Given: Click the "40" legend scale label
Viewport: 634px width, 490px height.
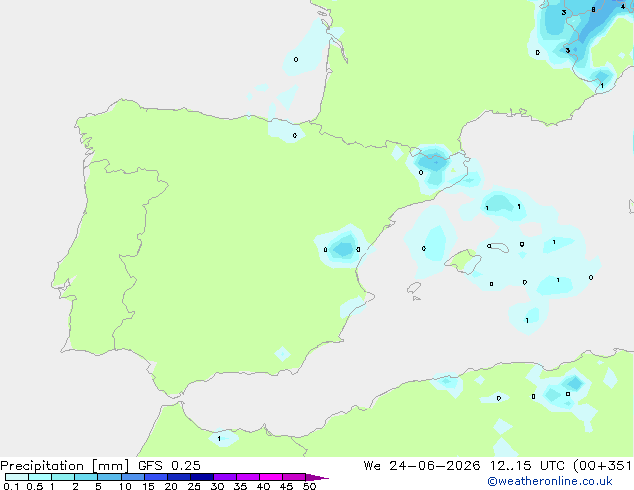Looking at the screenshot, I should pos(263,486).
